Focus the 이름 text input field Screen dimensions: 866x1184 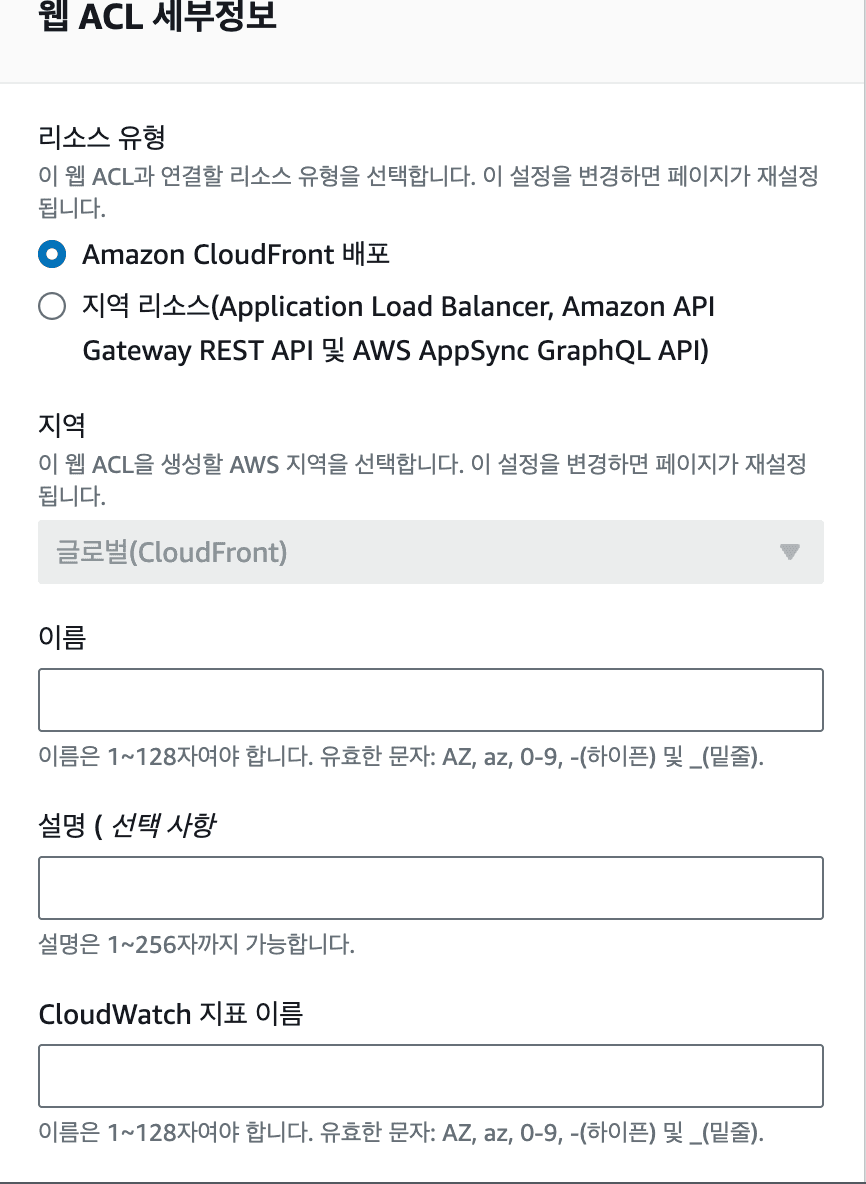pos(430,700)
